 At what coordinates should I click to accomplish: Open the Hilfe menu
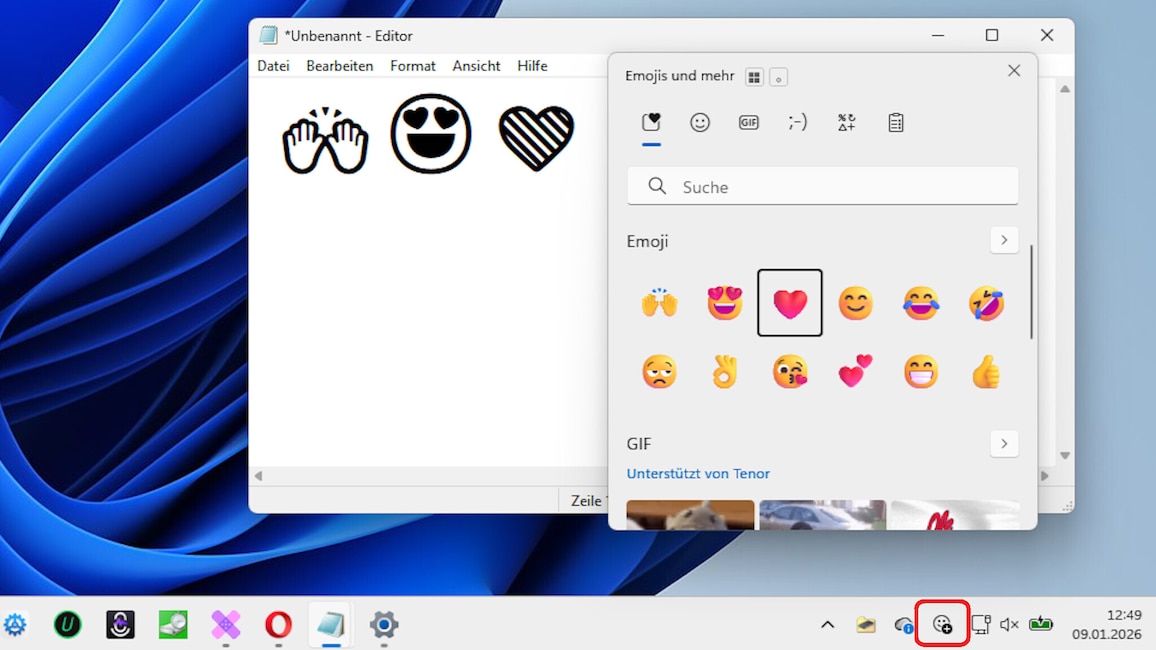coord(532,66)
